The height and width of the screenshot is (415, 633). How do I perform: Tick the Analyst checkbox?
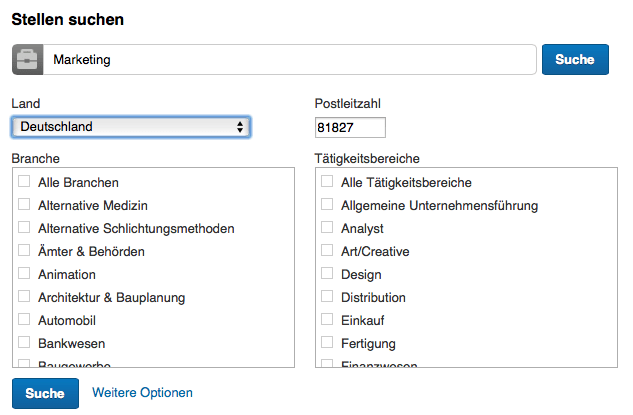pyautogui.click(x=327, y=227)
